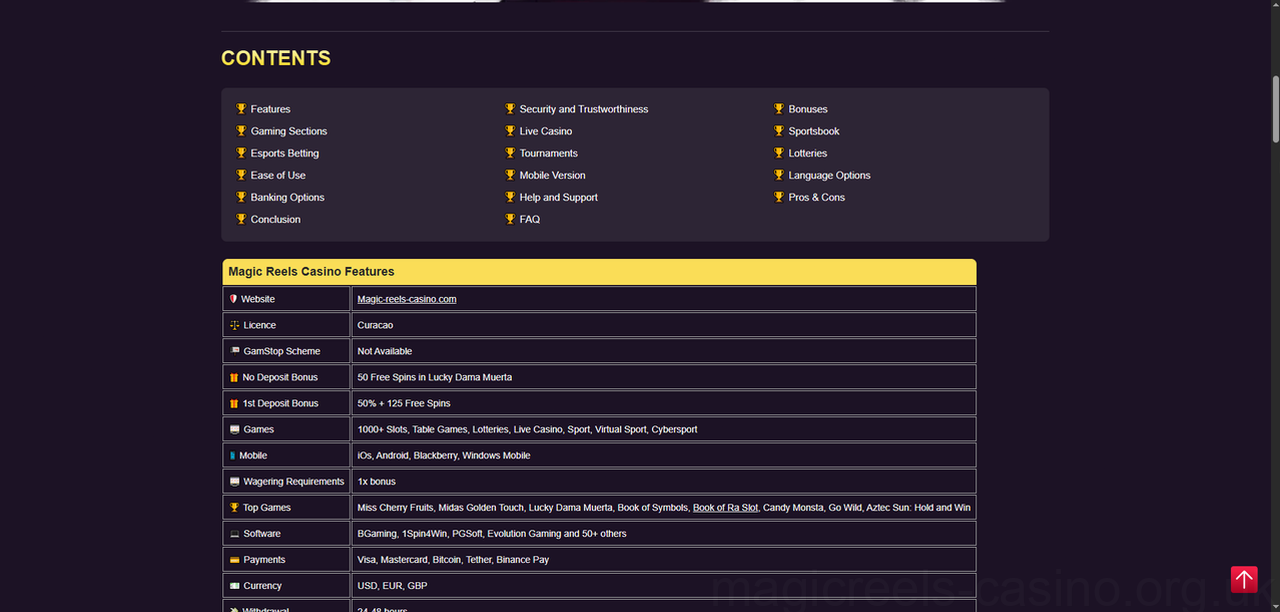Open the Mobile Version link

(x=553, y=175)
